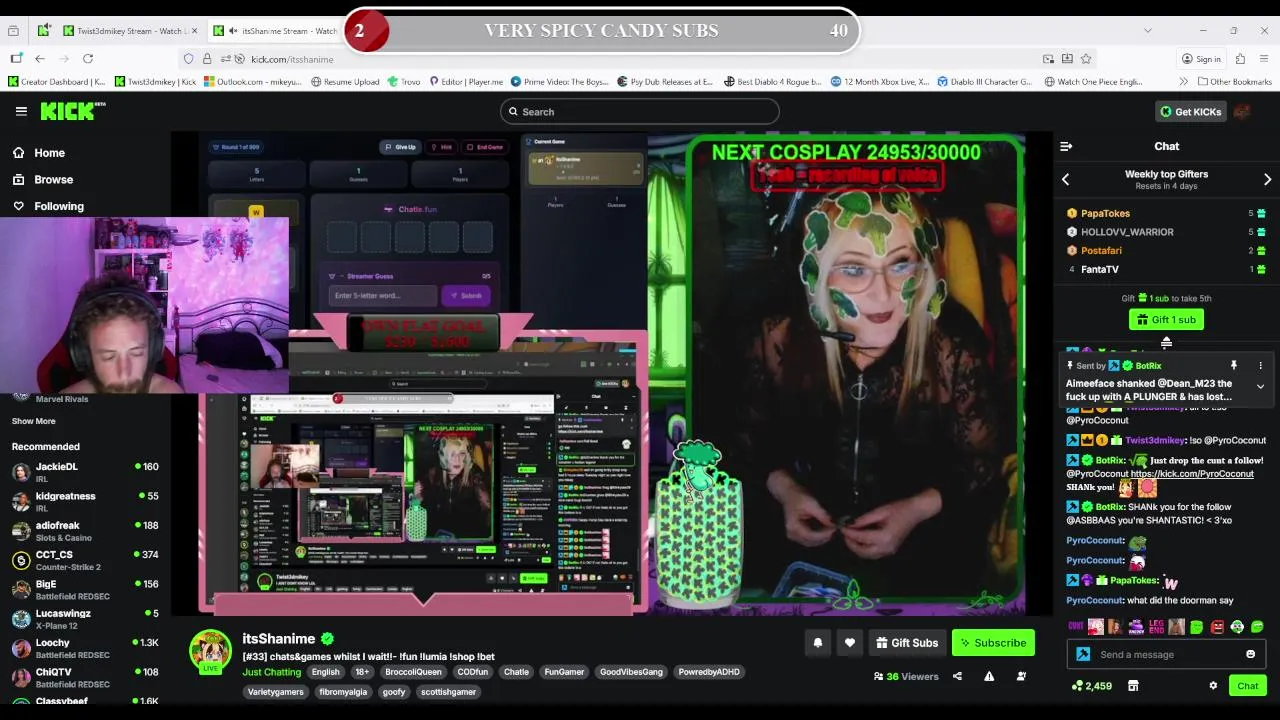Open the Just Chatting category link
Image resolution: width=1280 pixels, height=720 pixels.
click(271, 672)
